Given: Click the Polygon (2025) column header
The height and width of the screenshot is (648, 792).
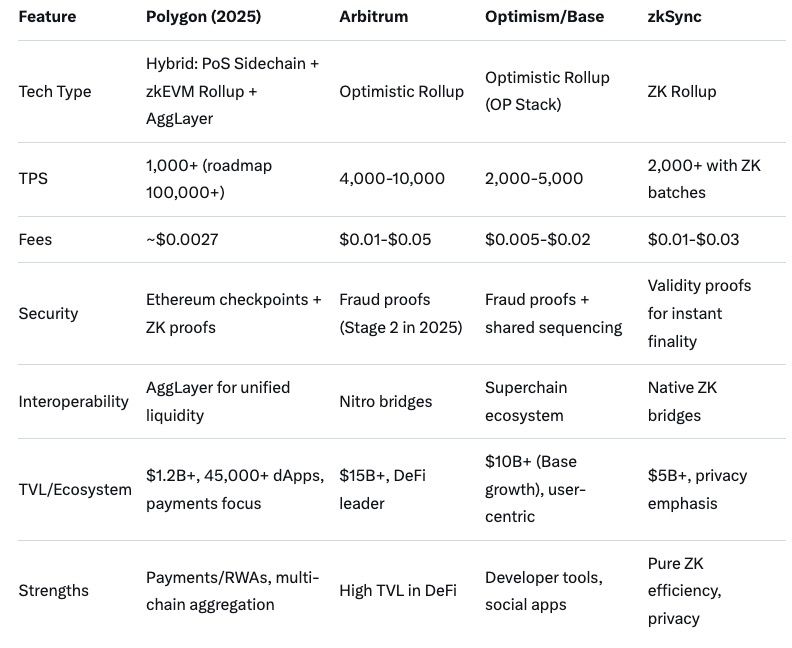Looking at the screenshot, I should coord(204,17).
